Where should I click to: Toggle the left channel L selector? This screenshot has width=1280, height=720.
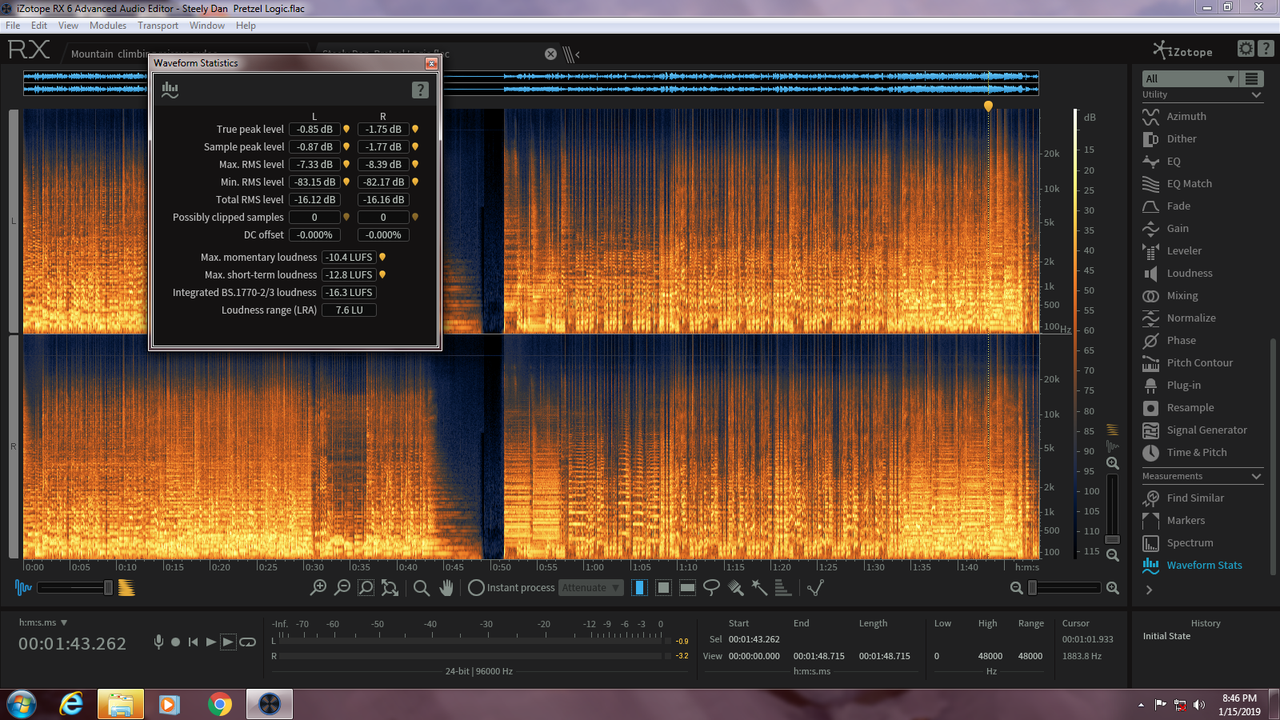pos(14,220)
